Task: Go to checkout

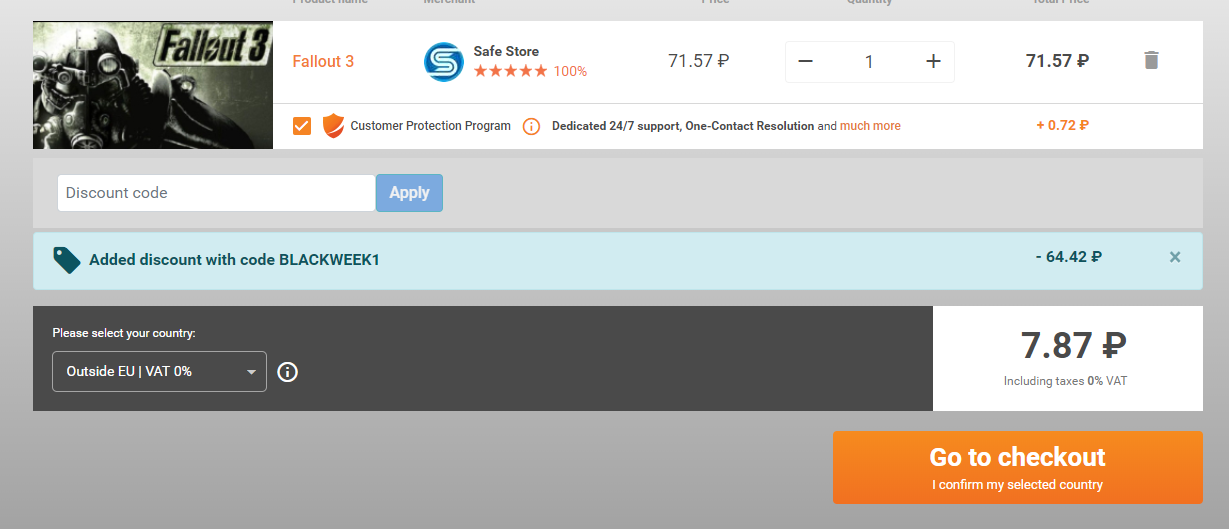Action: [1018, 468]
